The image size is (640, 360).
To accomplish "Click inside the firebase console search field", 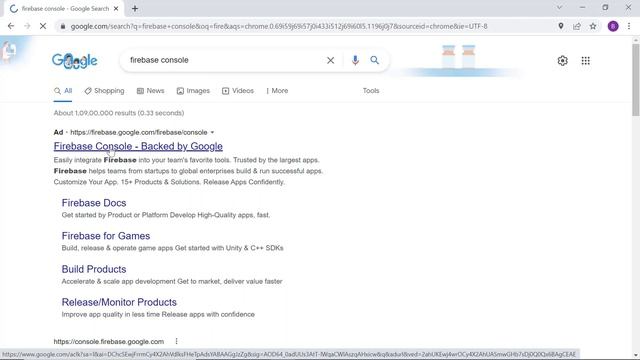I will (x=224, y=60).
